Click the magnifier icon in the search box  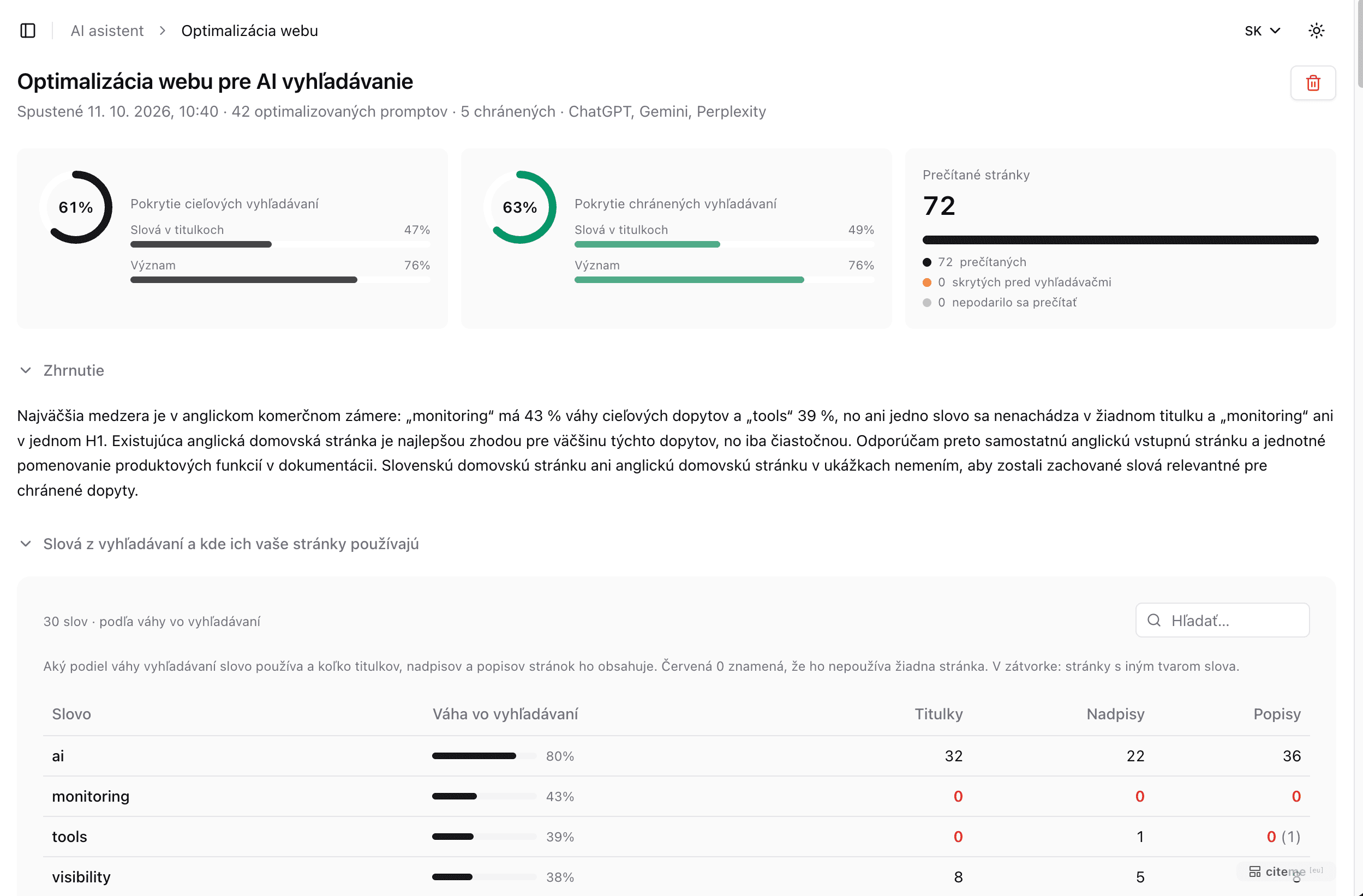point(1154,620)
